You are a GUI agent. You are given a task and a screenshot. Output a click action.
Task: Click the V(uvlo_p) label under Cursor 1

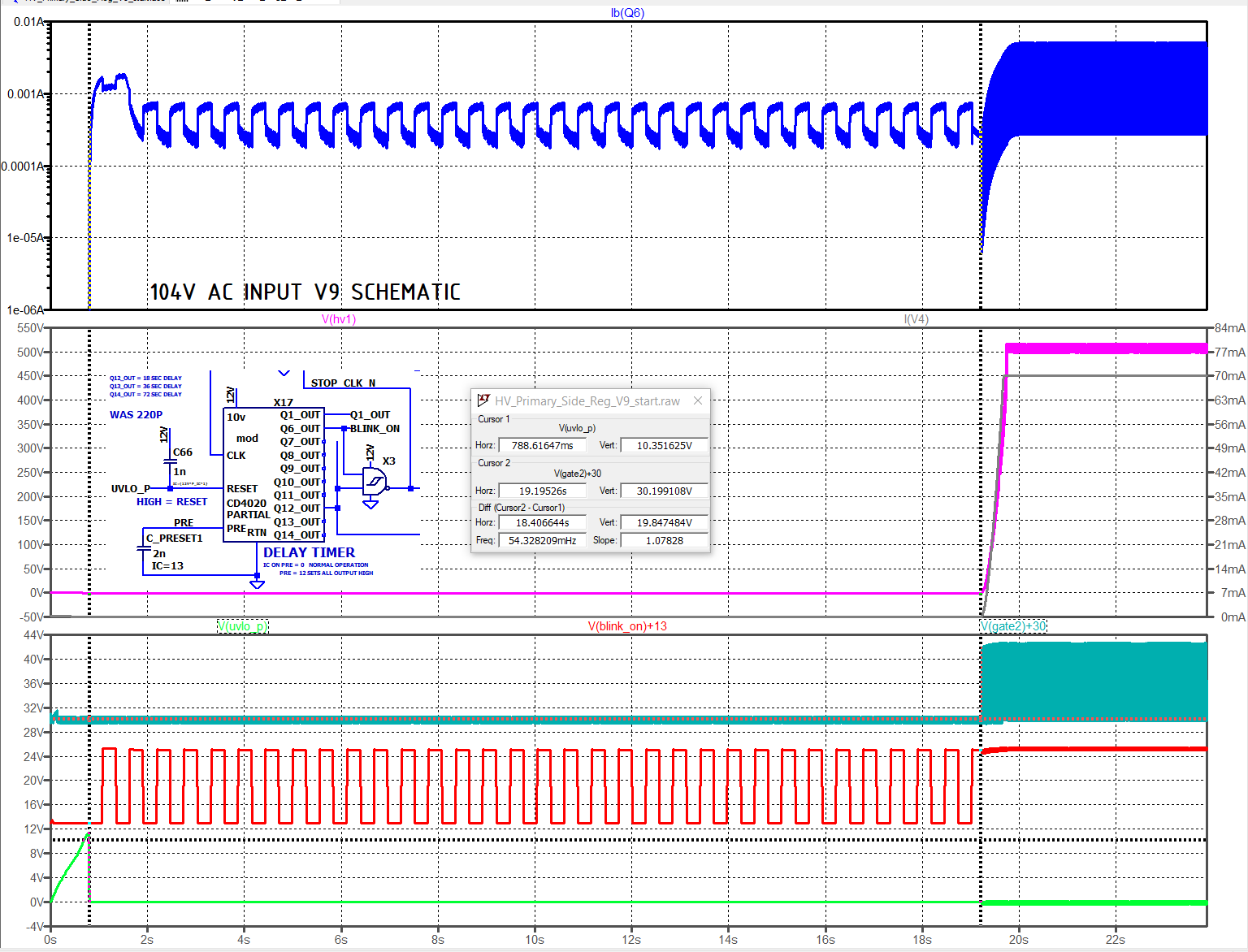577,428
